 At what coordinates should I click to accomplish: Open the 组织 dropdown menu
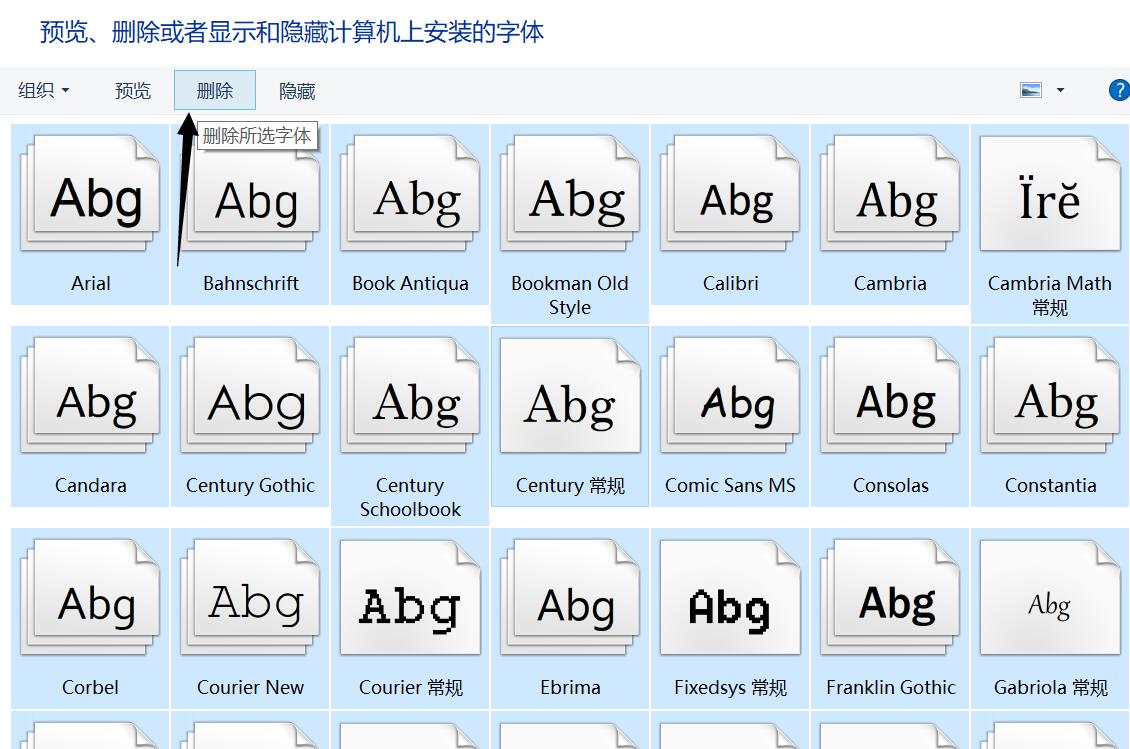point(44,91)
